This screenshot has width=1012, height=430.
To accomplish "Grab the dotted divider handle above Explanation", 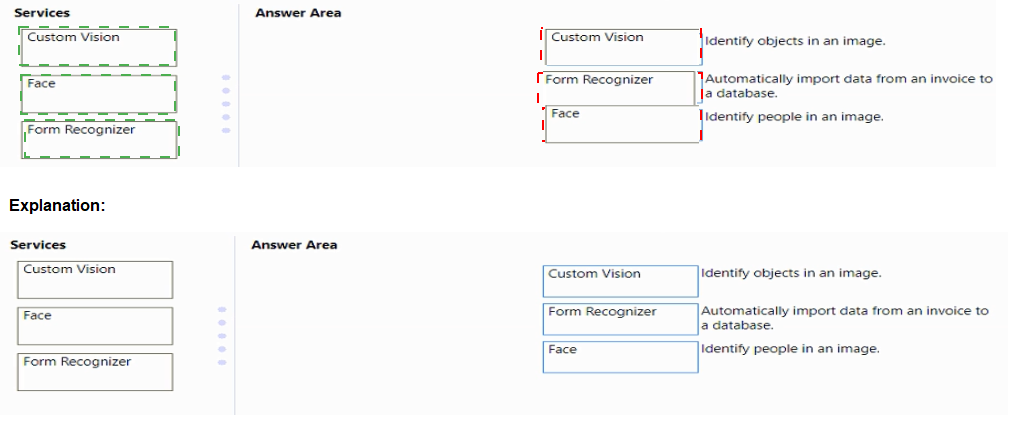I will coord(225,103).
